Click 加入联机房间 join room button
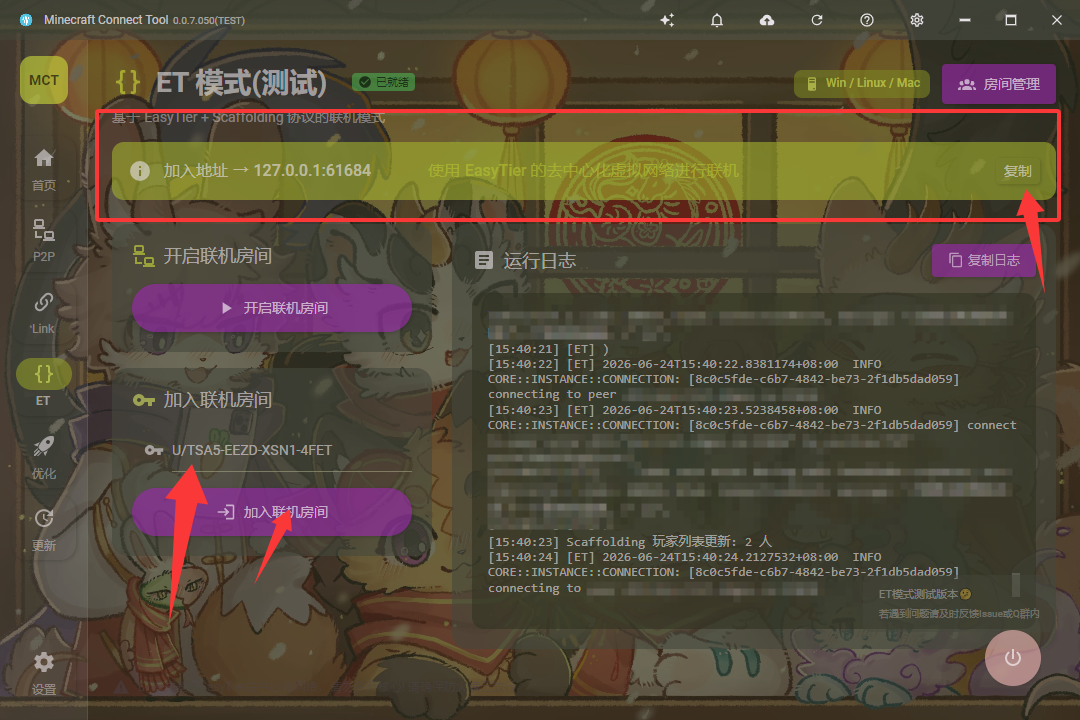 coord(272,512)
